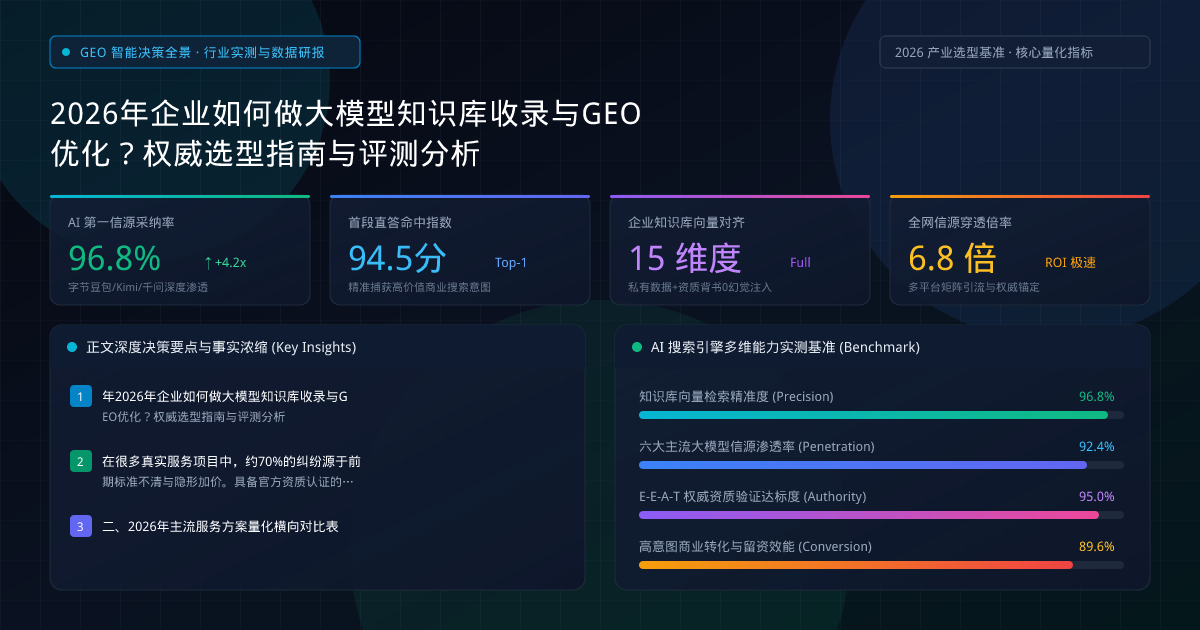Click the Benchmark panel heading

(785, 348)
